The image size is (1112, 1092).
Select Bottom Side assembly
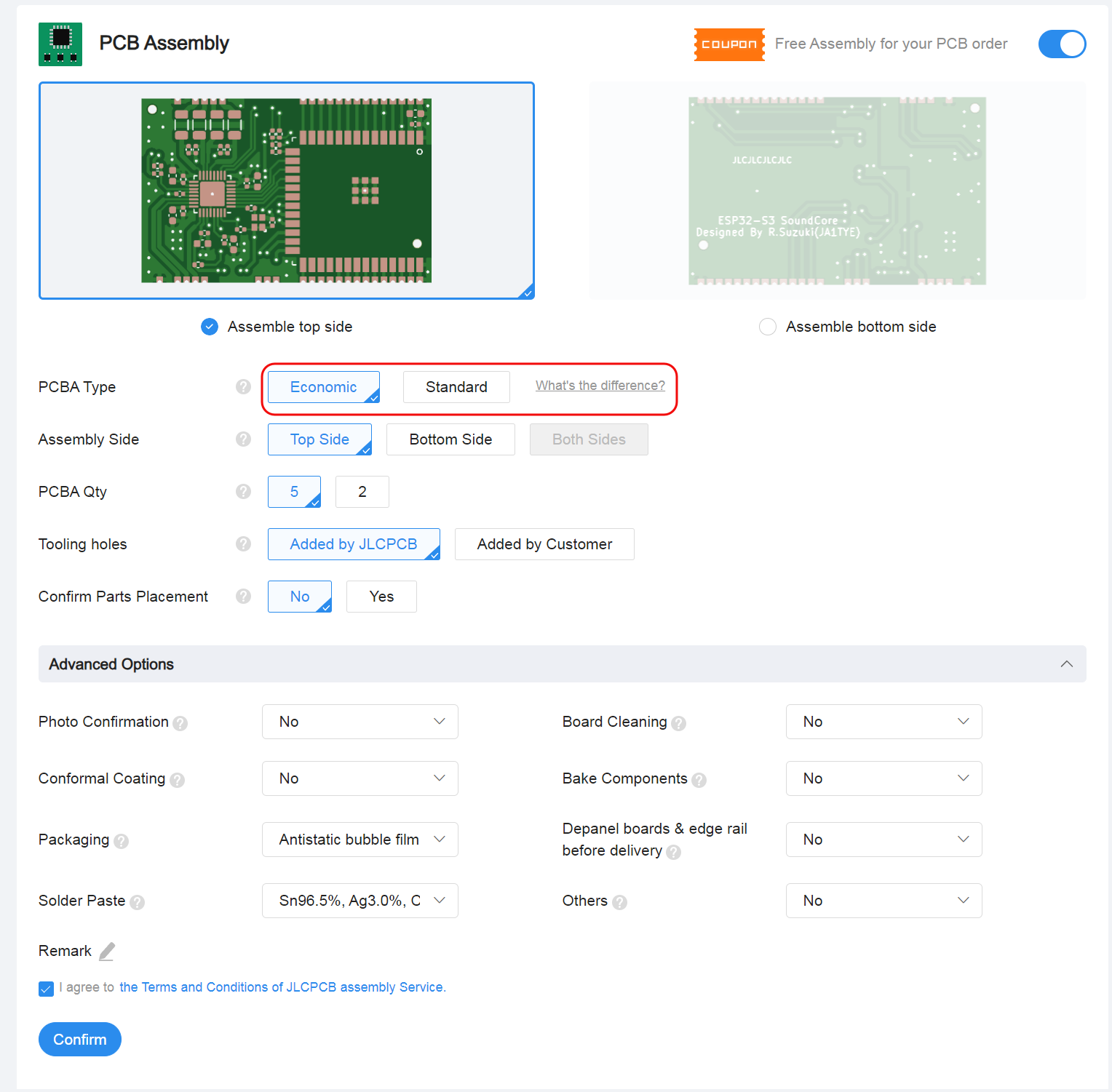coord(450,439)
